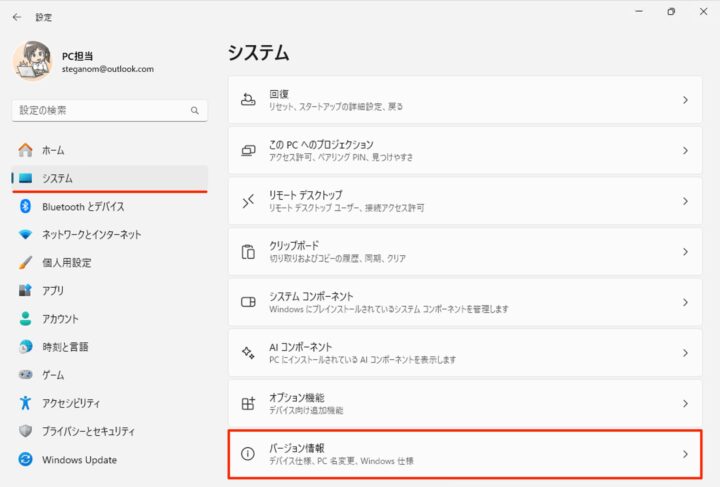Expand AI コンポーネント chevron

pyautogui.click(x=685, y=353)
